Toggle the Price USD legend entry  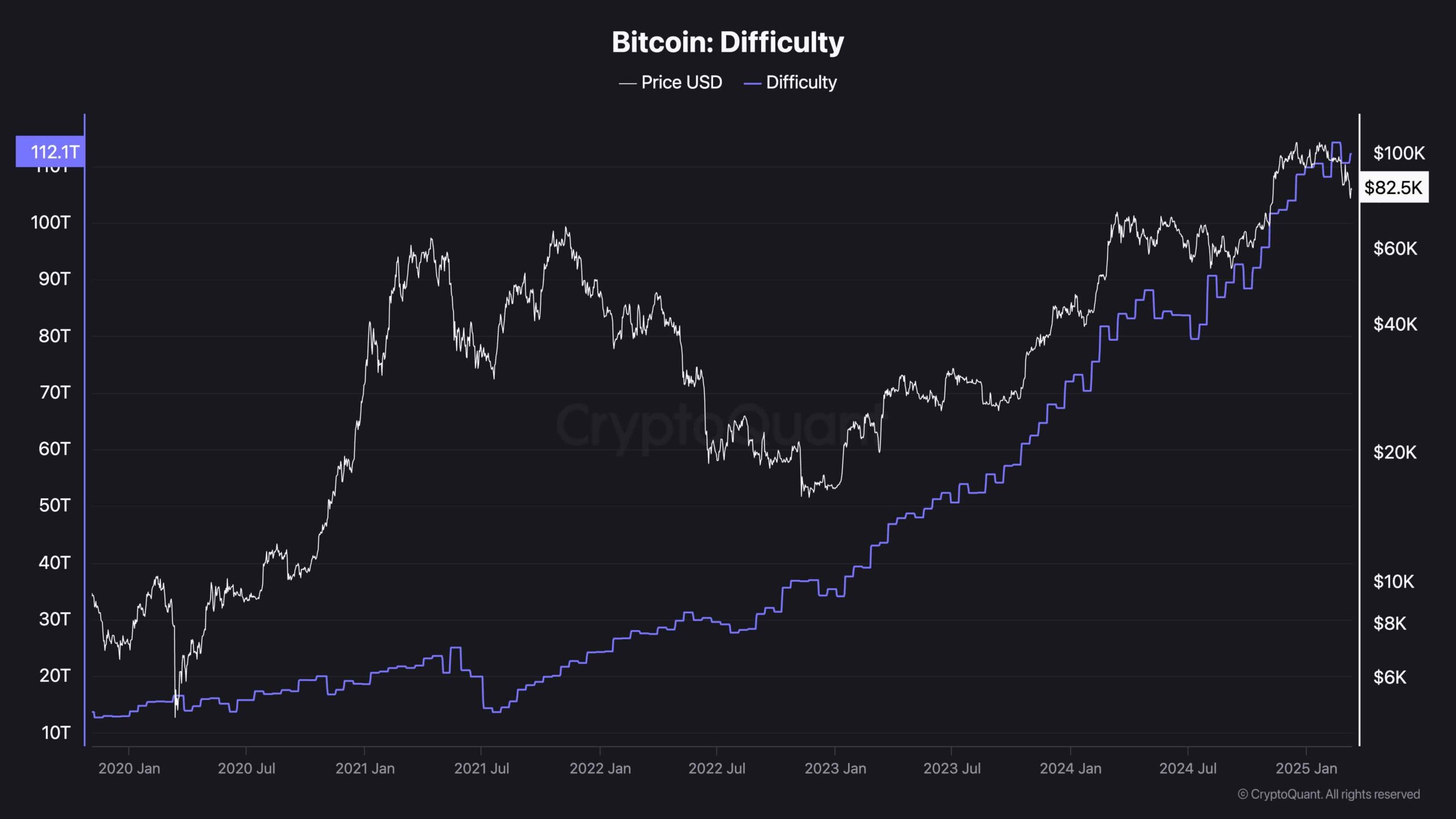click(671, 82)
